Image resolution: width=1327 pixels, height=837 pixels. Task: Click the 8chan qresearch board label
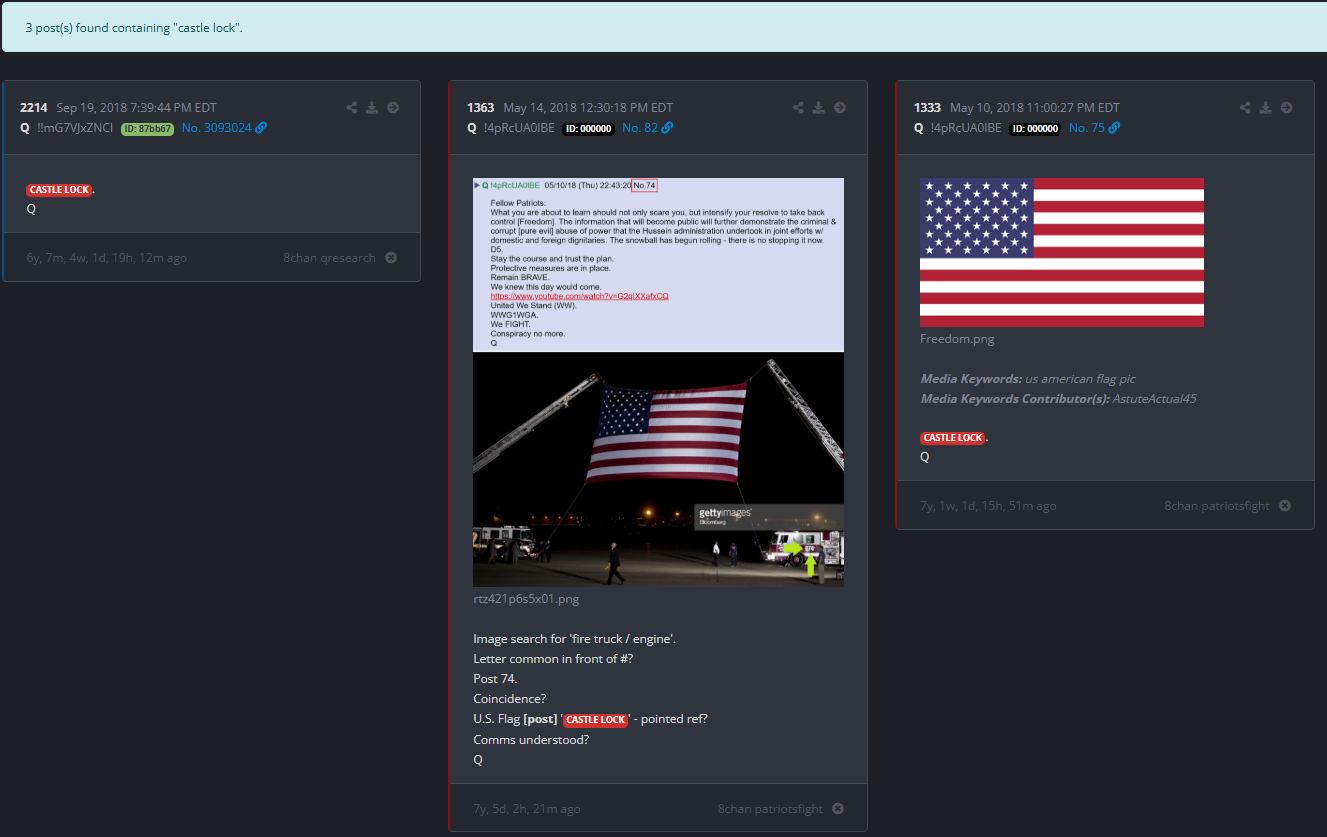[329, 258]
